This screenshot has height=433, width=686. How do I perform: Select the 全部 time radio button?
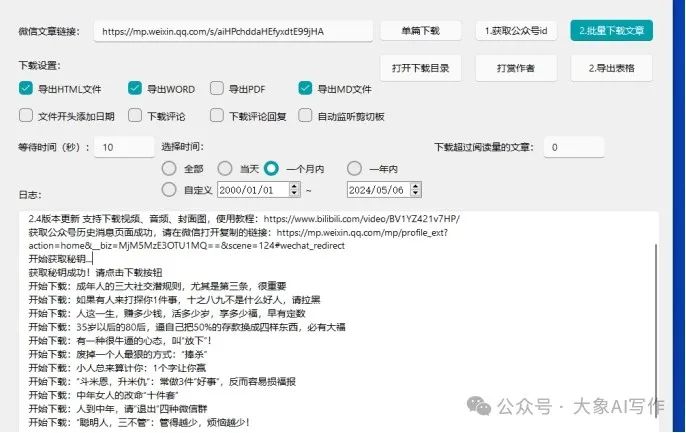(169, 168)
